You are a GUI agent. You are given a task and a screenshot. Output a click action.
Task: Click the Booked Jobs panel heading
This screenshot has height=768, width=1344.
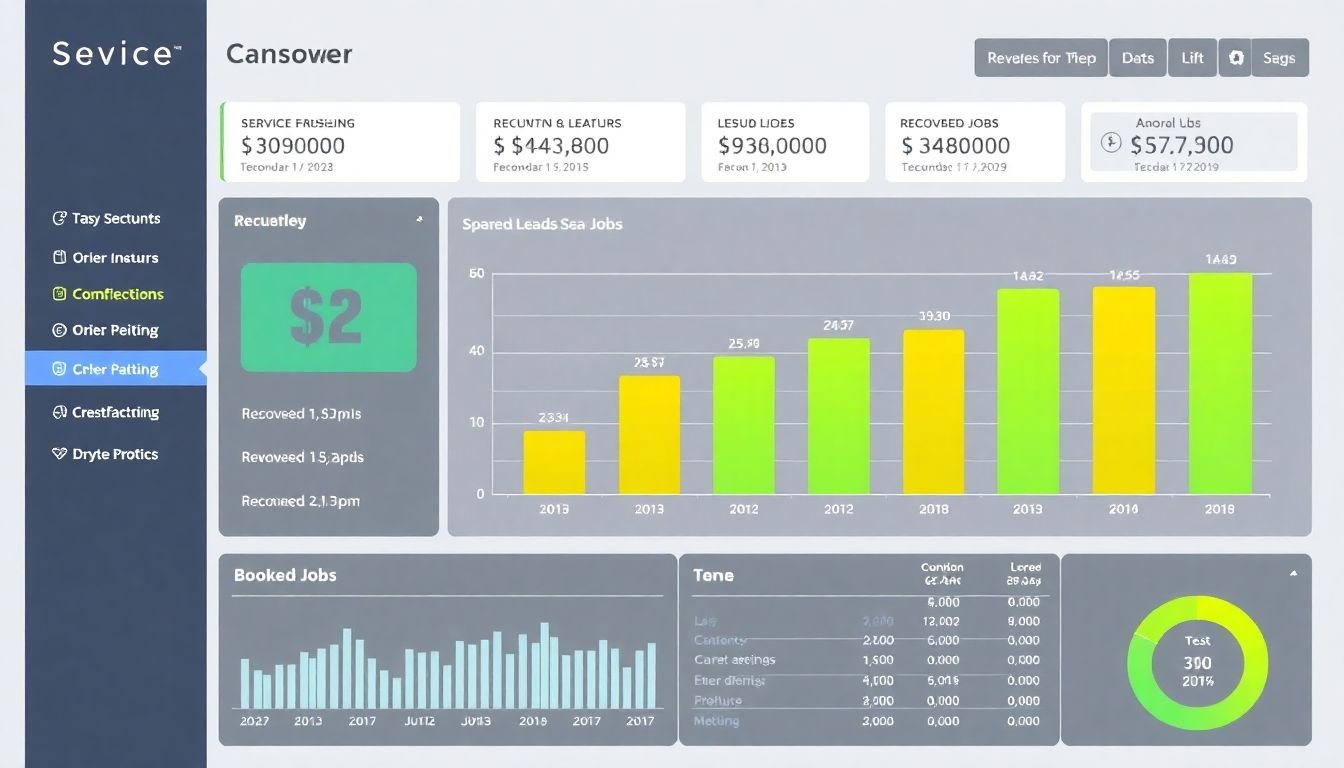(285, 575)
